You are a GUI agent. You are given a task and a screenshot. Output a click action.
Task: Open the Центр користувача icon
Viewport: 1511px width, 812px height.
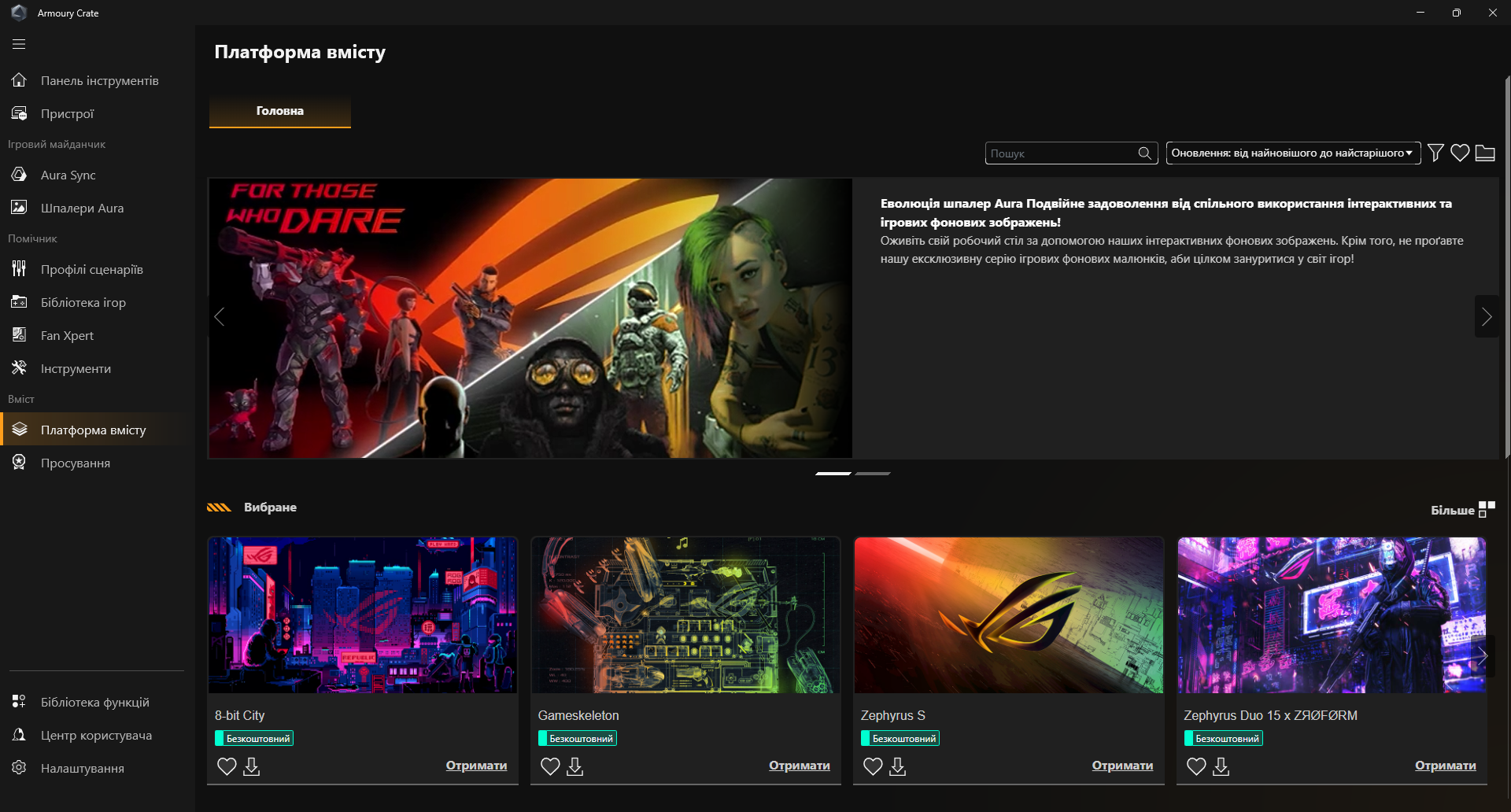tap(19, 735)
